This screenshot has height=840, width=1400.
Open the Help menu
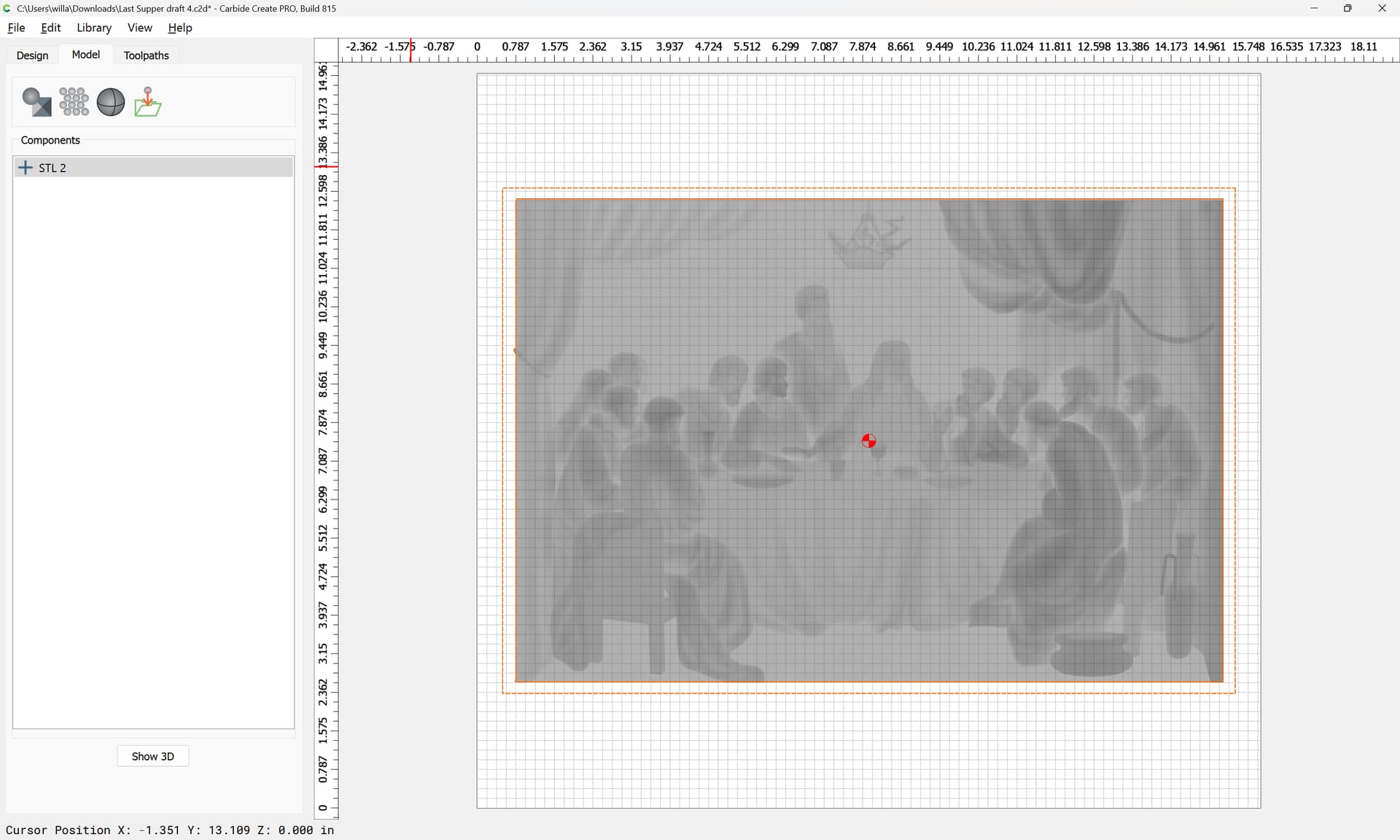point(180,28)
